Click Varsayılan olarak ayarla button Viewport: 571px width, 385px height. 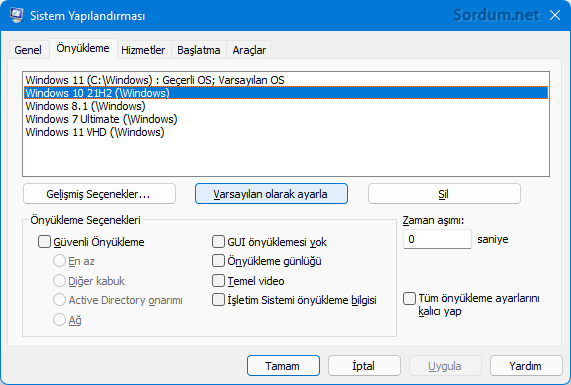click(271, 194)
